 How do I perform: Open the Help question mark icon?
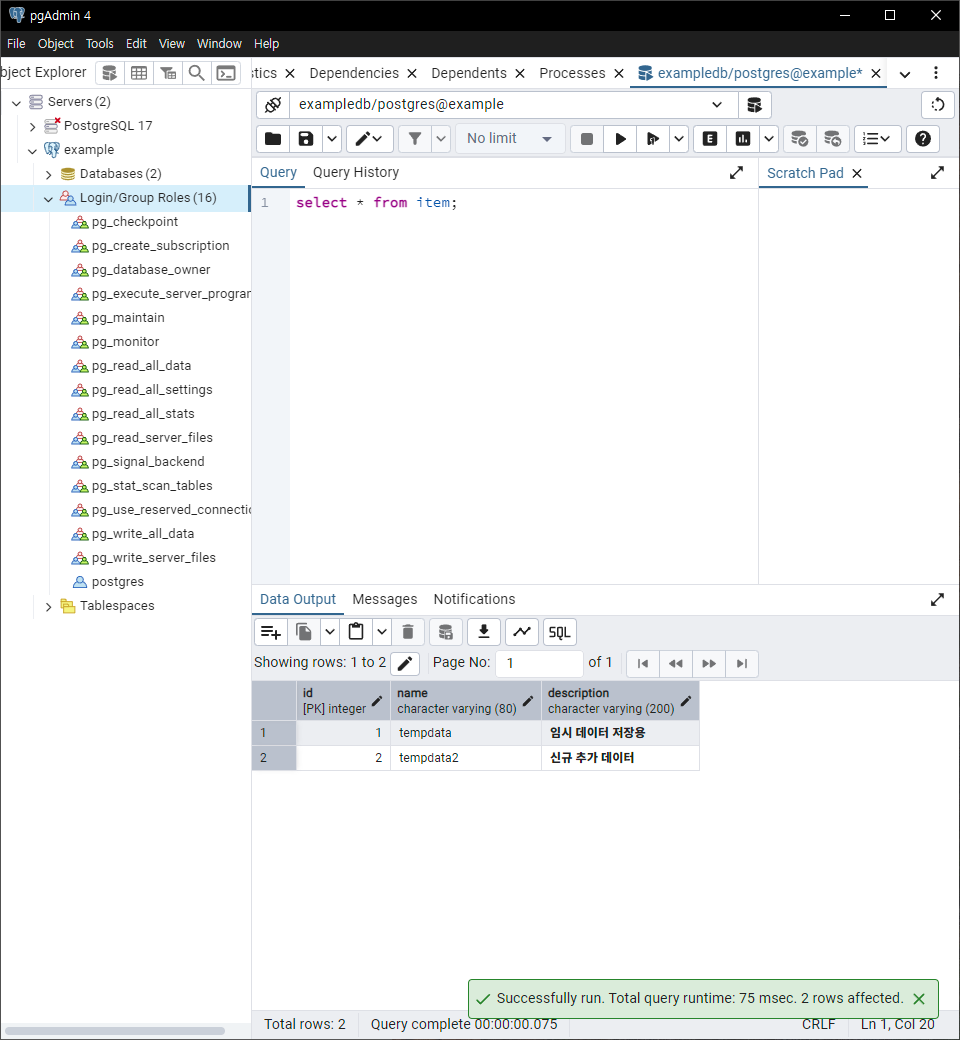923,139
